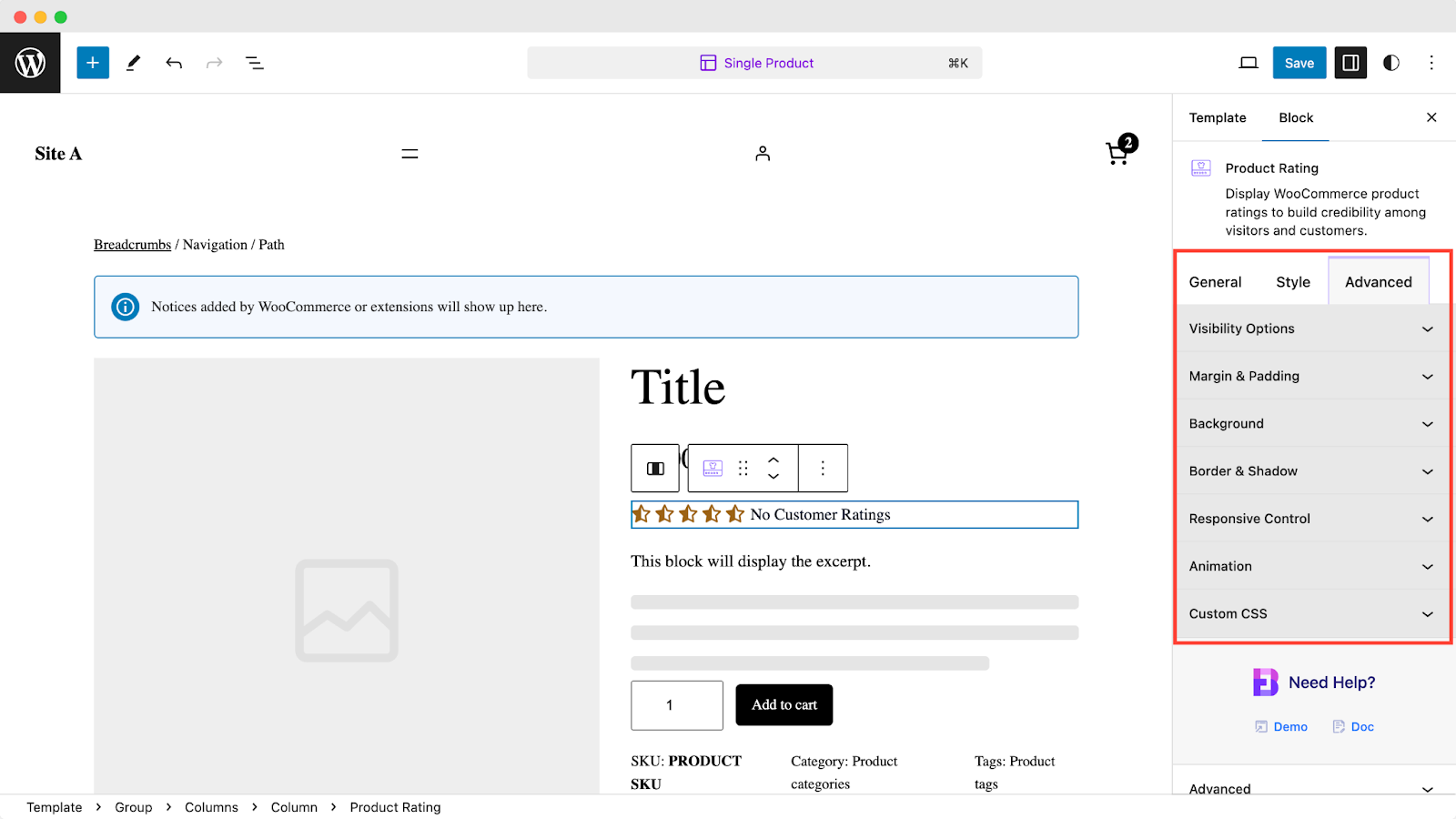Click the Single Product template icon

click(708, 63)
